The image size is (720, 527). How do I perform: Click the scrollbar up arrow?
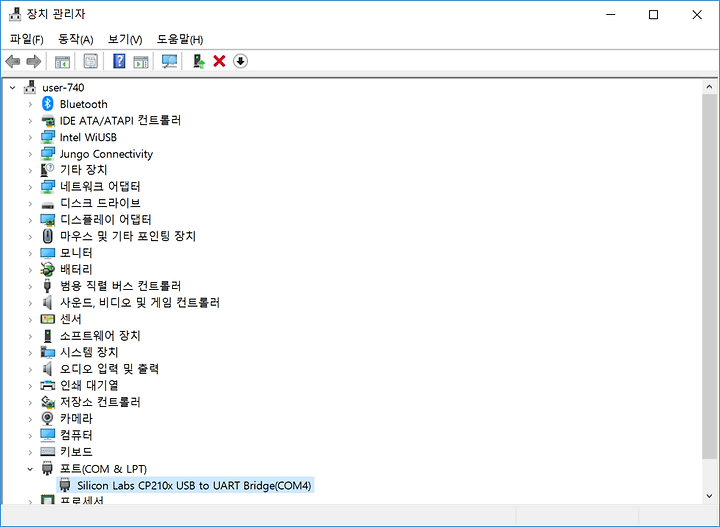pos(709,87)
